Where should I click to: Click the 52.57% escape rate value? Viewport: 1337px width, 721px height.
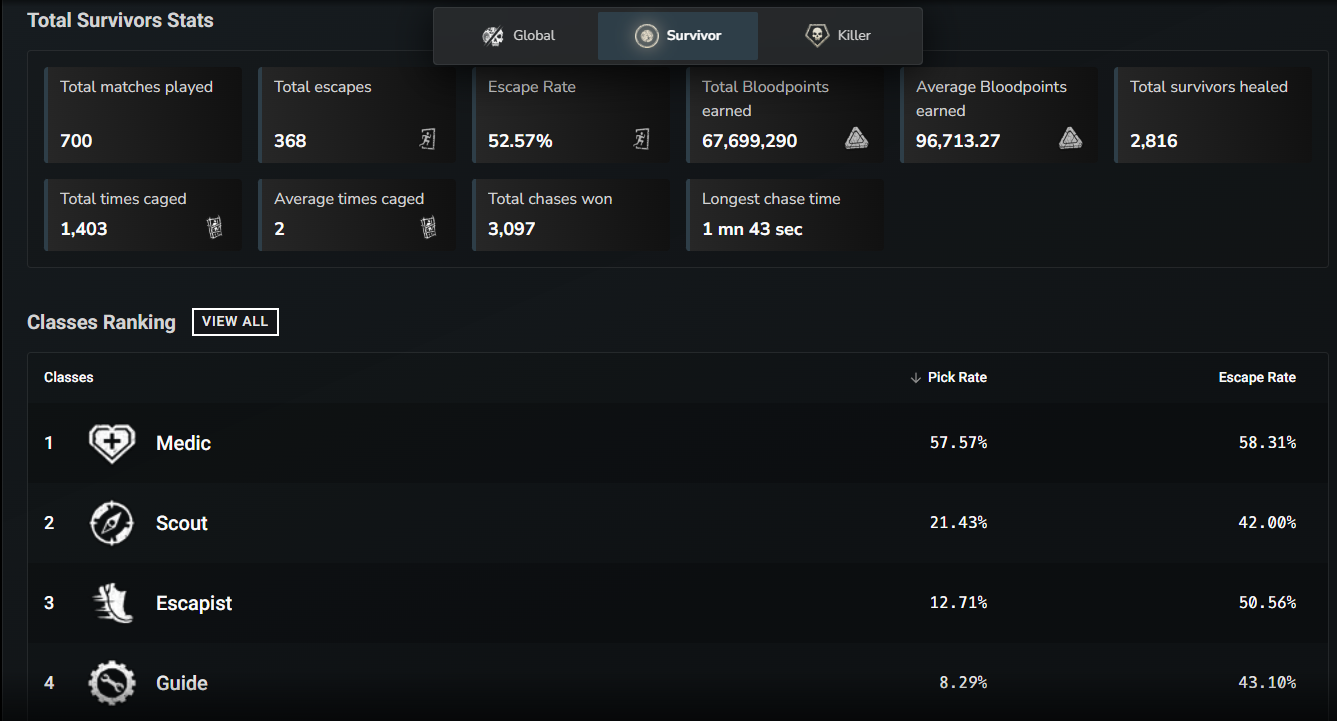coord(520,141)
